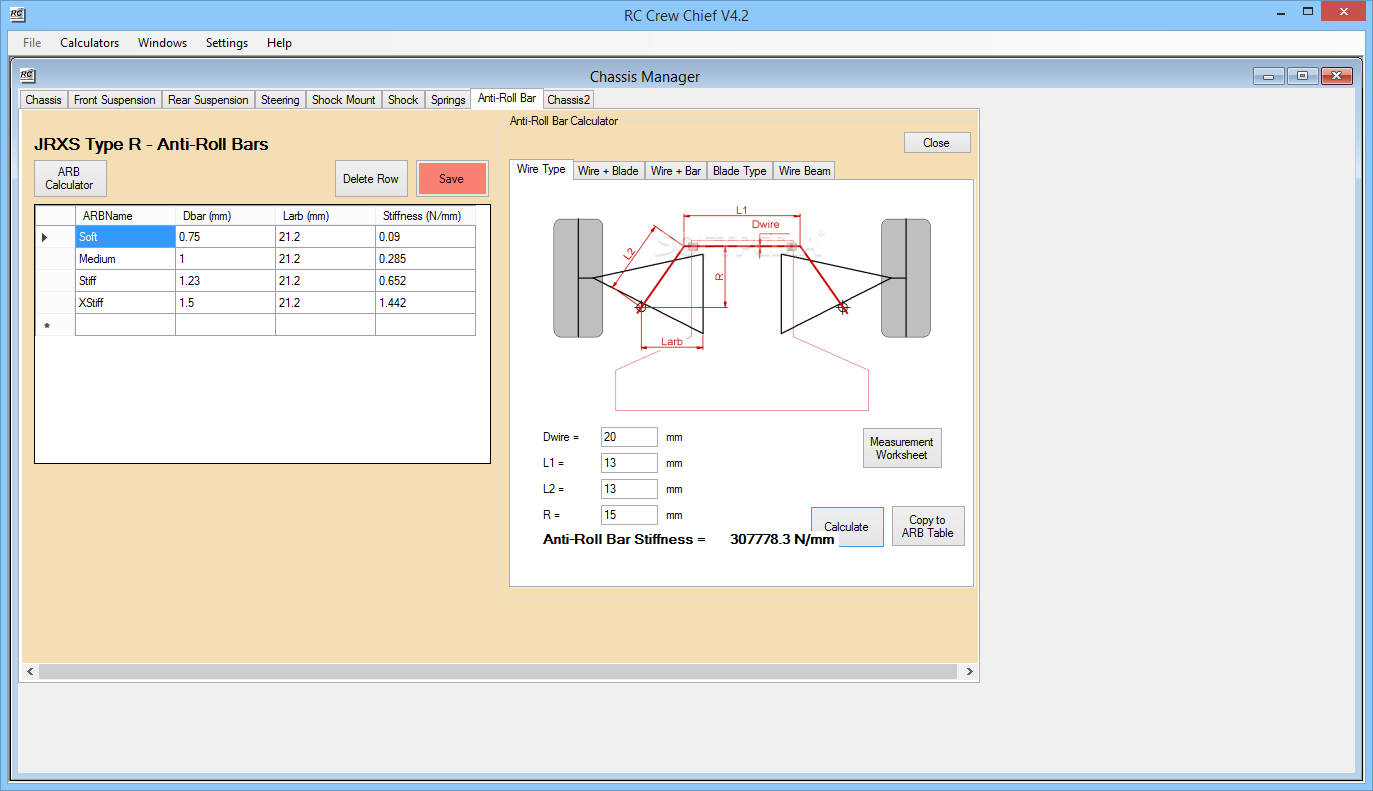The height and width of the screenshot is (791, 1373).
Task: Click the Stiffness (N/mm) column header
Action: pyautogui.click(x=425, y=216)
